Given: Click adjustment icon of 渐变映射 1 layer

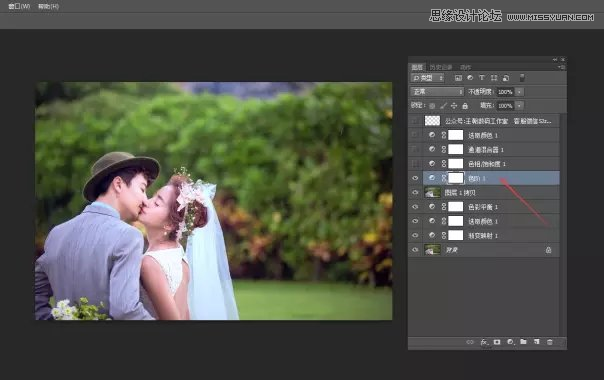Looking at the screenshot, I should [432, 235].
